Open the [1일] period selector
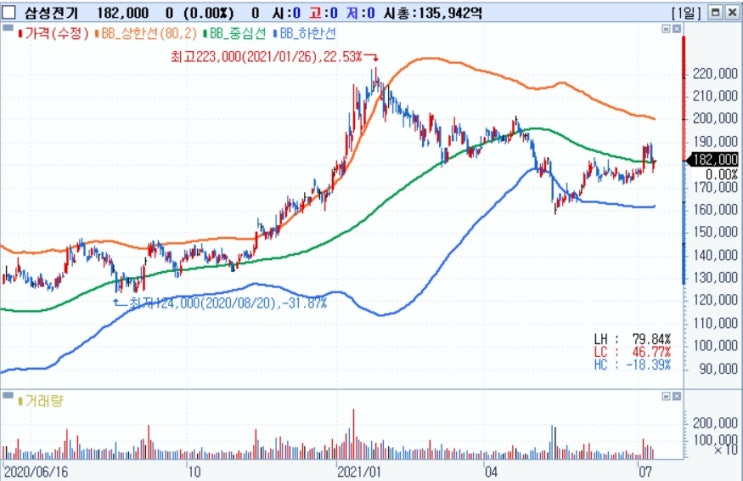 [687, 13]
